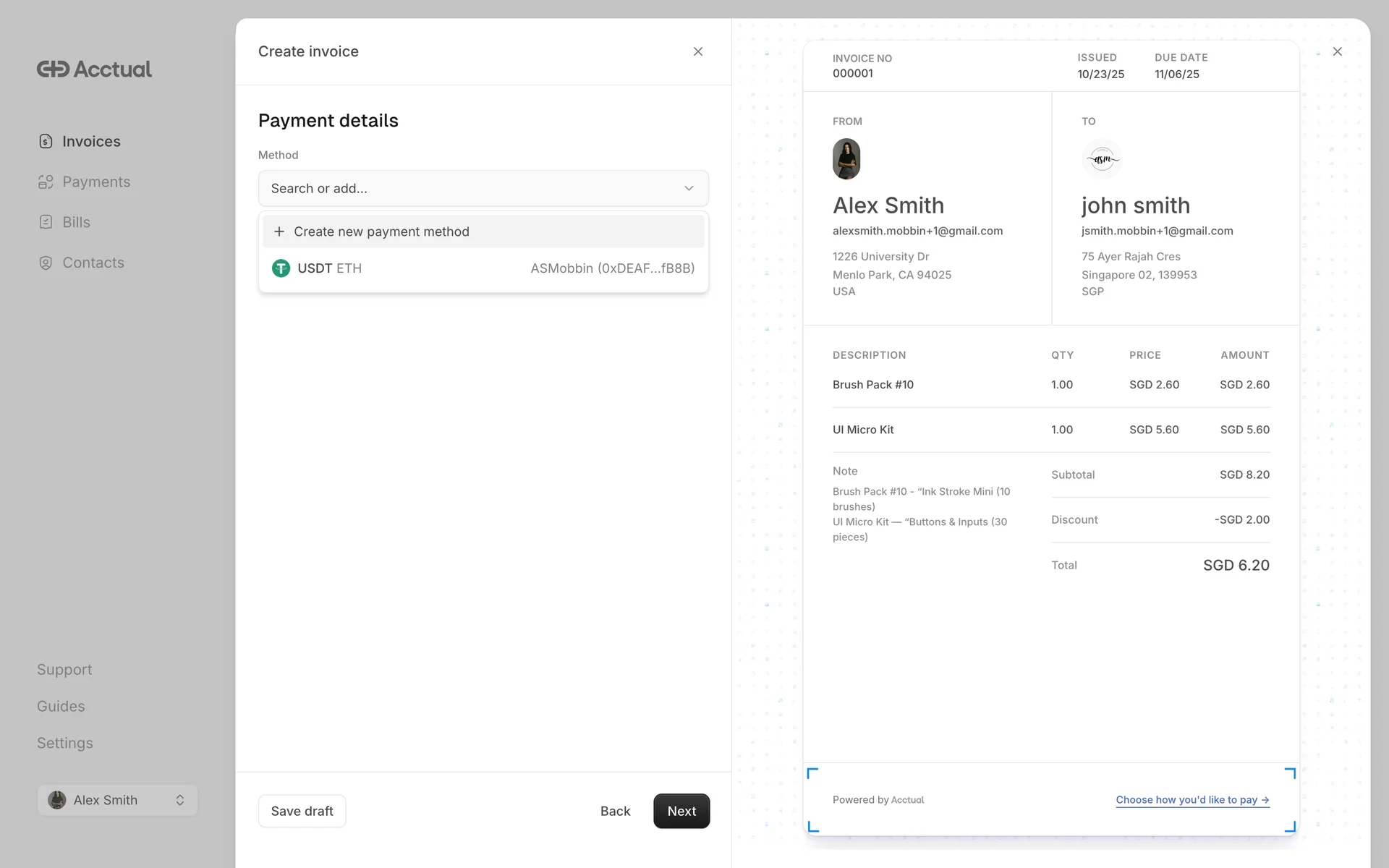The height and width of the screenshot is (868, 1389).
Task: Click the Payments sidebar icon
Action: coord(46,182)
